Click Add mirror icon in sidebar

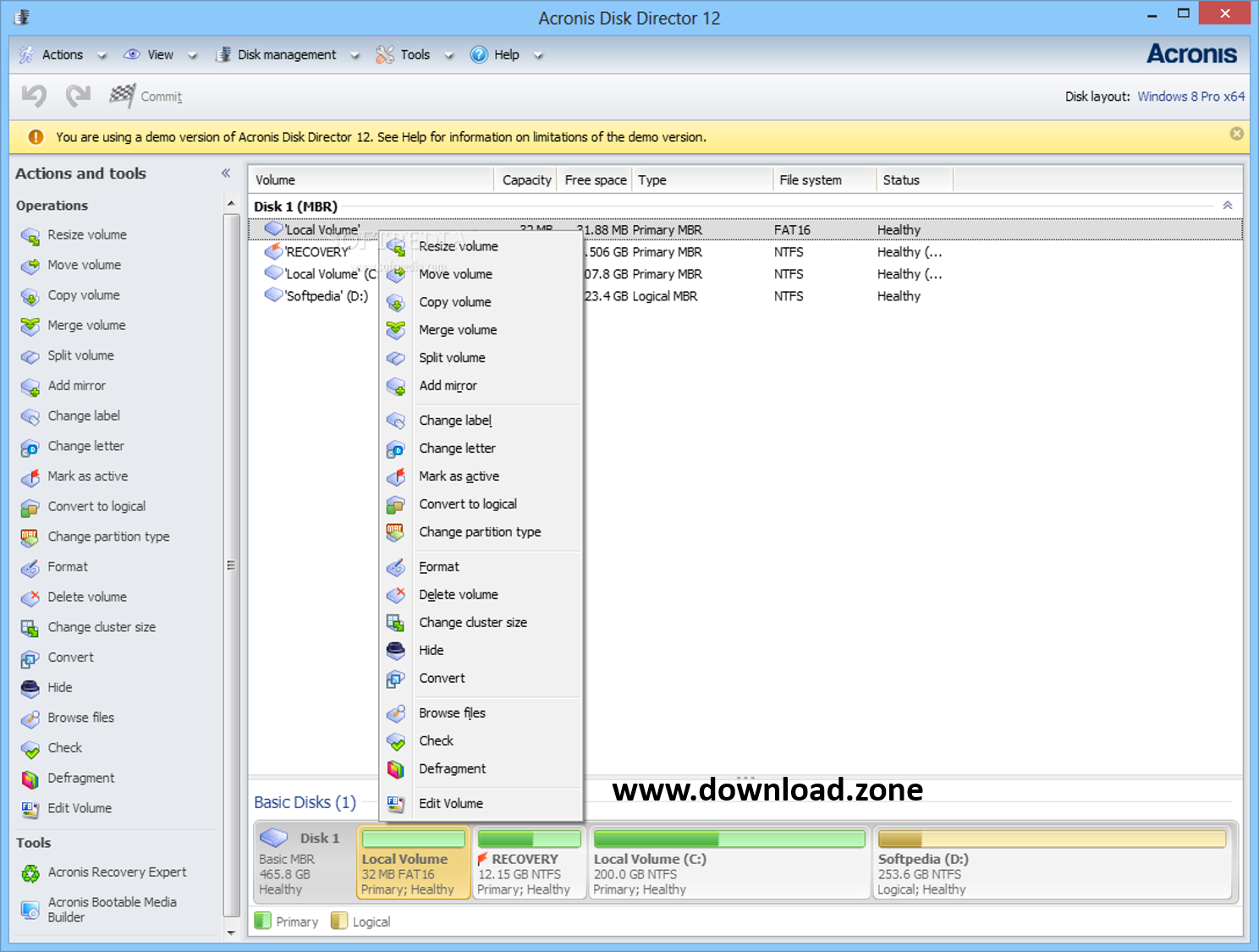tap(30, 387)
